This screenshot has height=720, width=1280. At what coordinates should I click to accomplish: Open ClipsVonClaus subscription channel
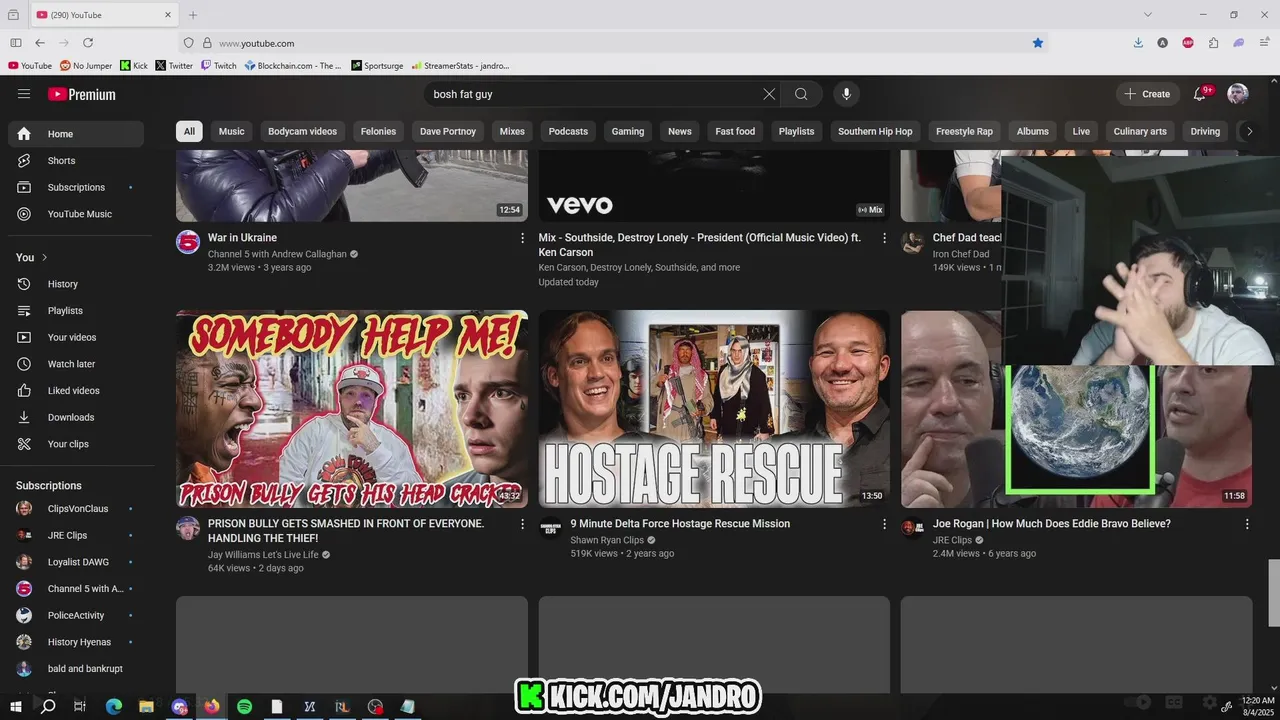(76, 509)
